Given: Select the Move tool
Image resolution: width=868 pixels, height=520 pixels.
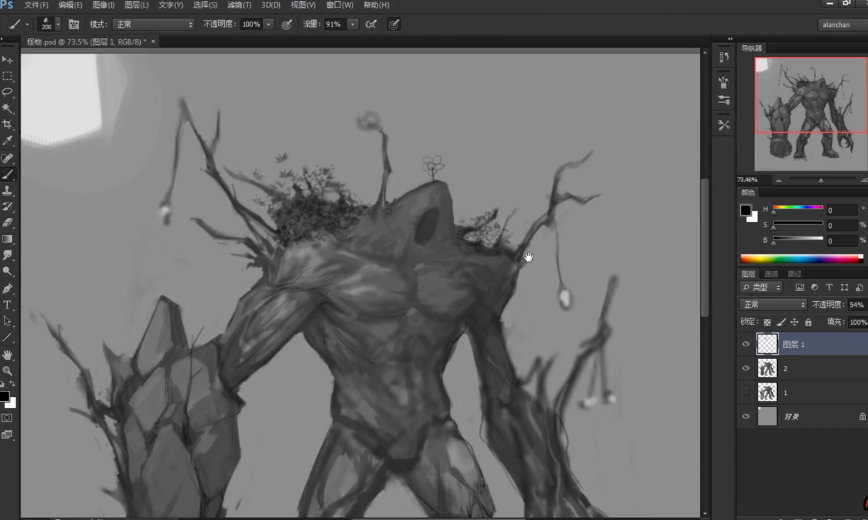Looking at the screenshot, I should pyautogui.click(x=7, y=60).
